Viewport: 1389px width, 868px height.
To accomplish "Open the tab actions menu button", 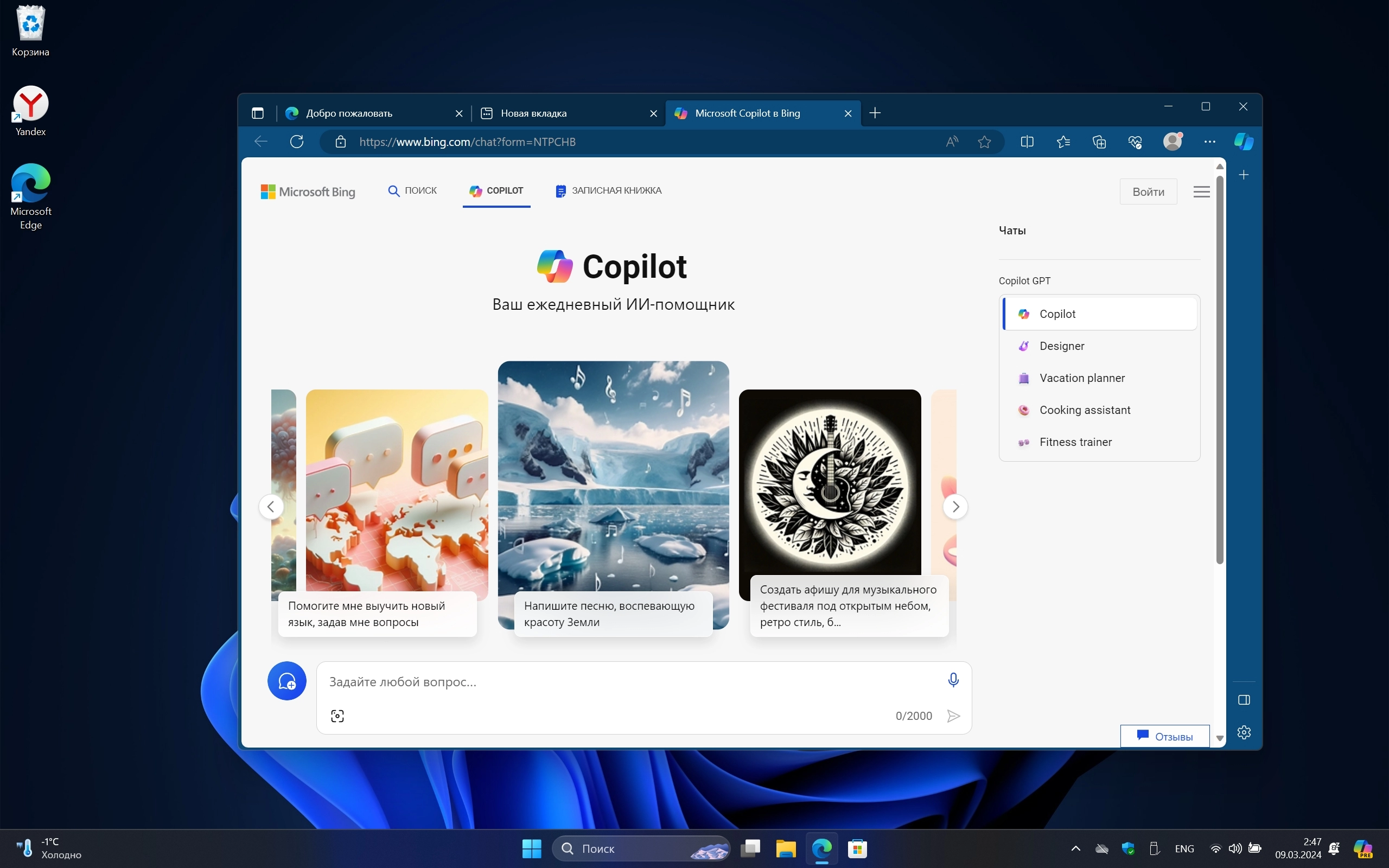I will 258,113.
